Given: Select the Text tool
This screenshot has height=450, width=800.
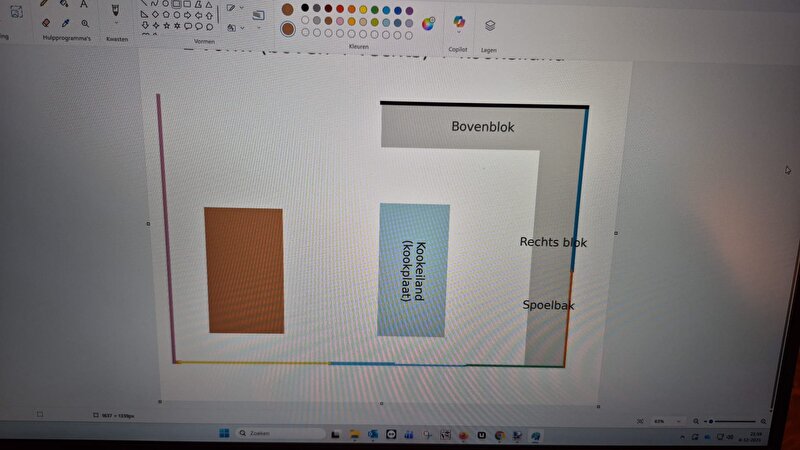Looking at the screenshot, I should [x=84, y=4].
